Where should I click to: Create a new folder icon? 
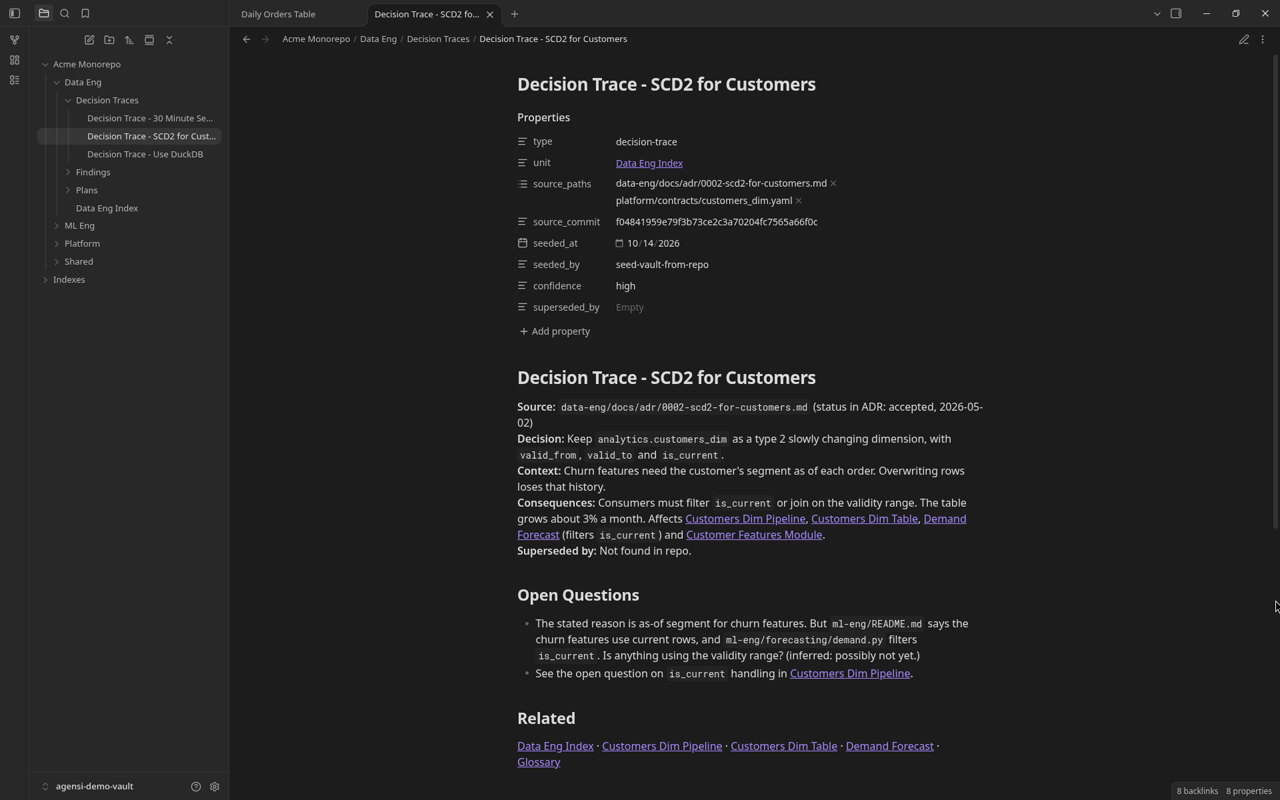[109, 40]
